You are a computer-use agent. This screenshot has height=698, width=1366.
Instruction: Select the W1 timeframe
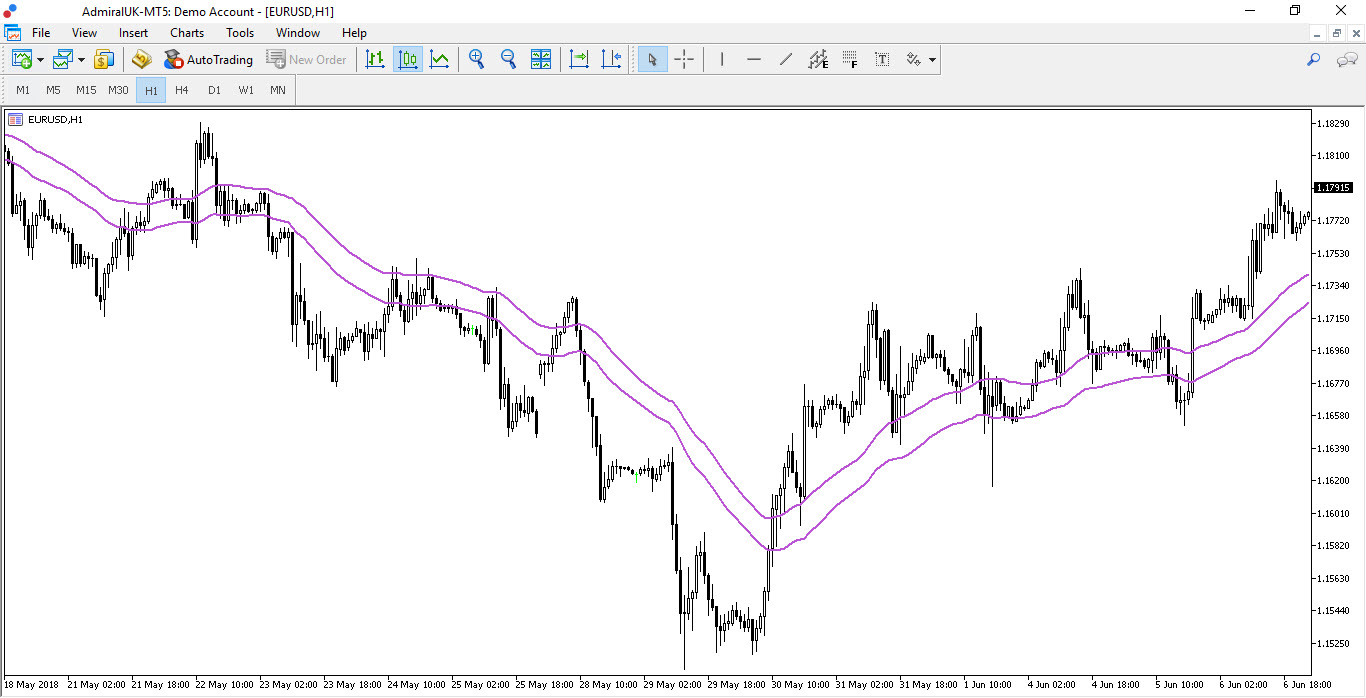pyautogui.click(x=246, y=90)
